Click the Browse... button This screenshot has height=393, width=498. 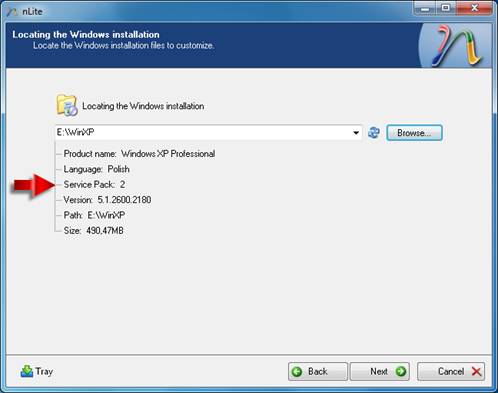tap(414, 133)
